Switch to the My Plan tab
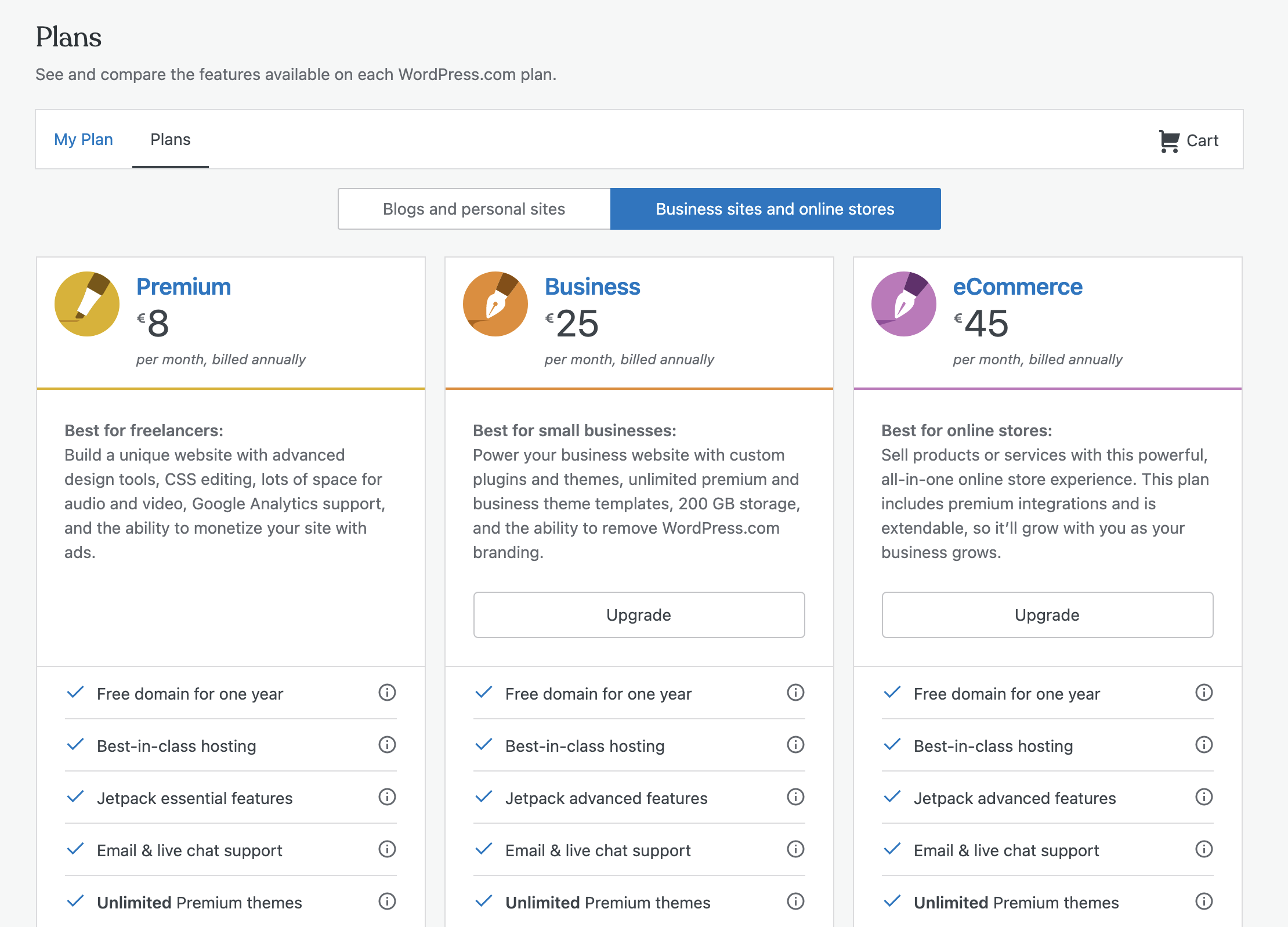1288x927 pixels. (x=84, y=140)
